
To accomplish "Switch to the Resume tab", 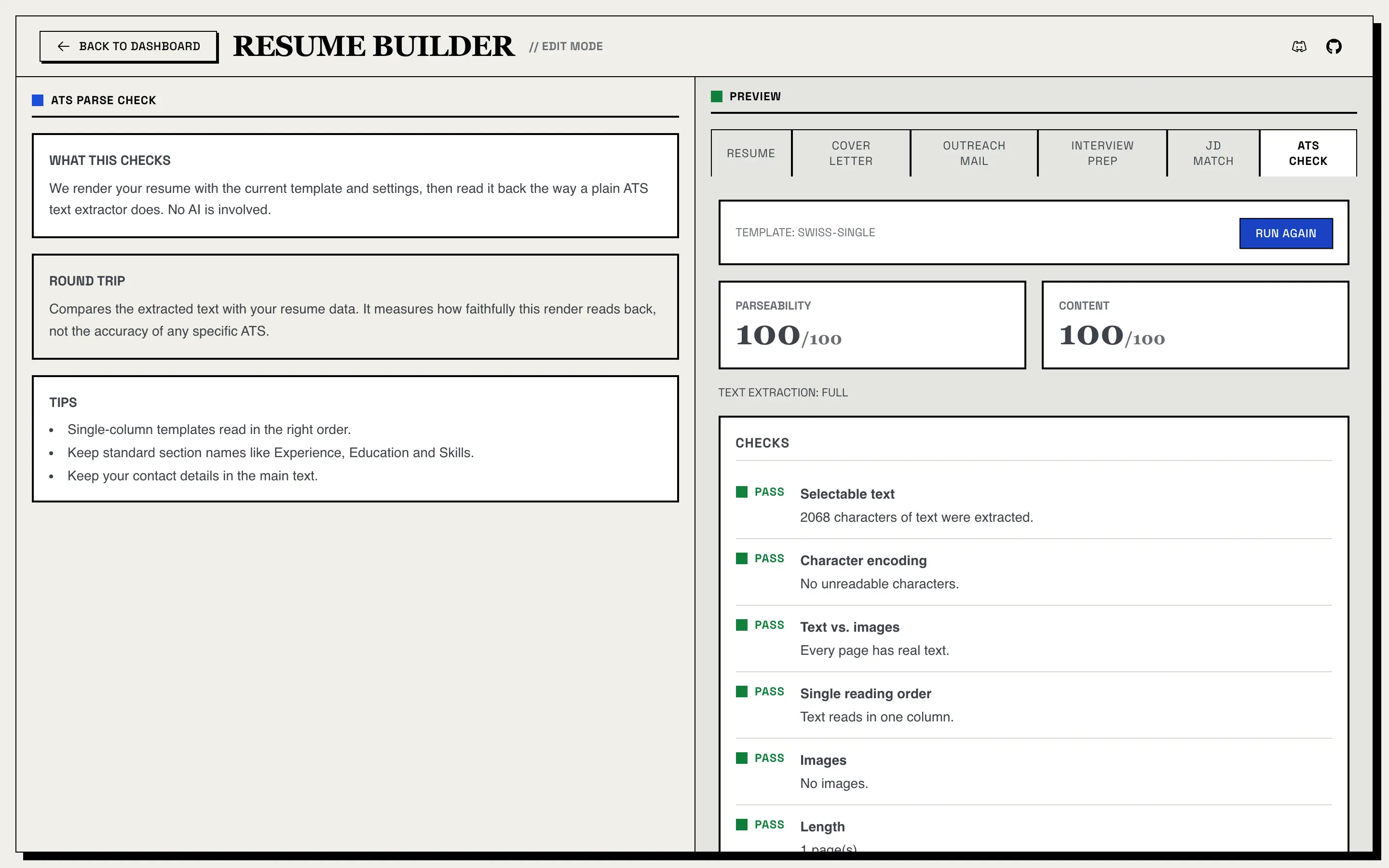I will click(751, 153).
